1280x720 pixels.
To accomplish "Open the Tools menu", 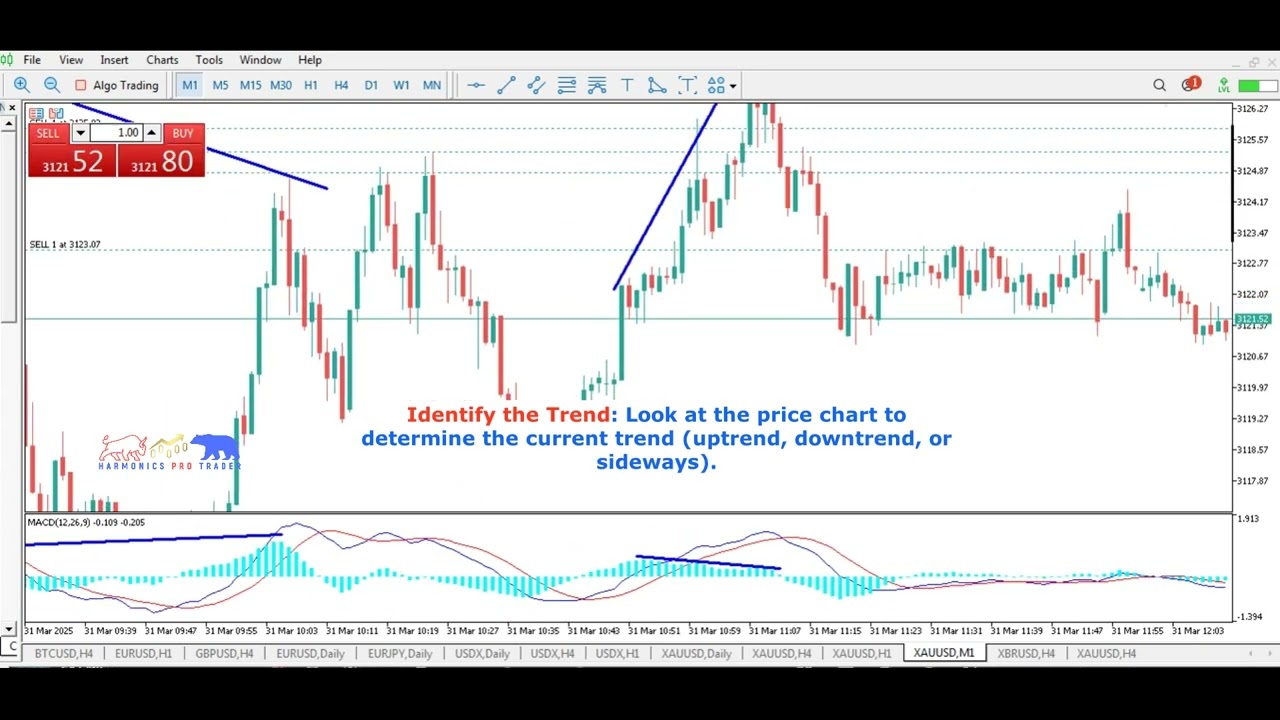I will pyautogui.click(x=209, y=60).
